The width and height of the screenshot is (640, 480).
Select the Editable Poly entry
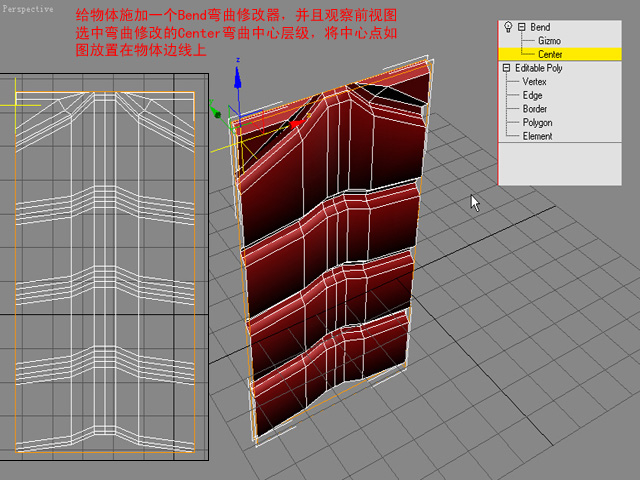point(538,68)
